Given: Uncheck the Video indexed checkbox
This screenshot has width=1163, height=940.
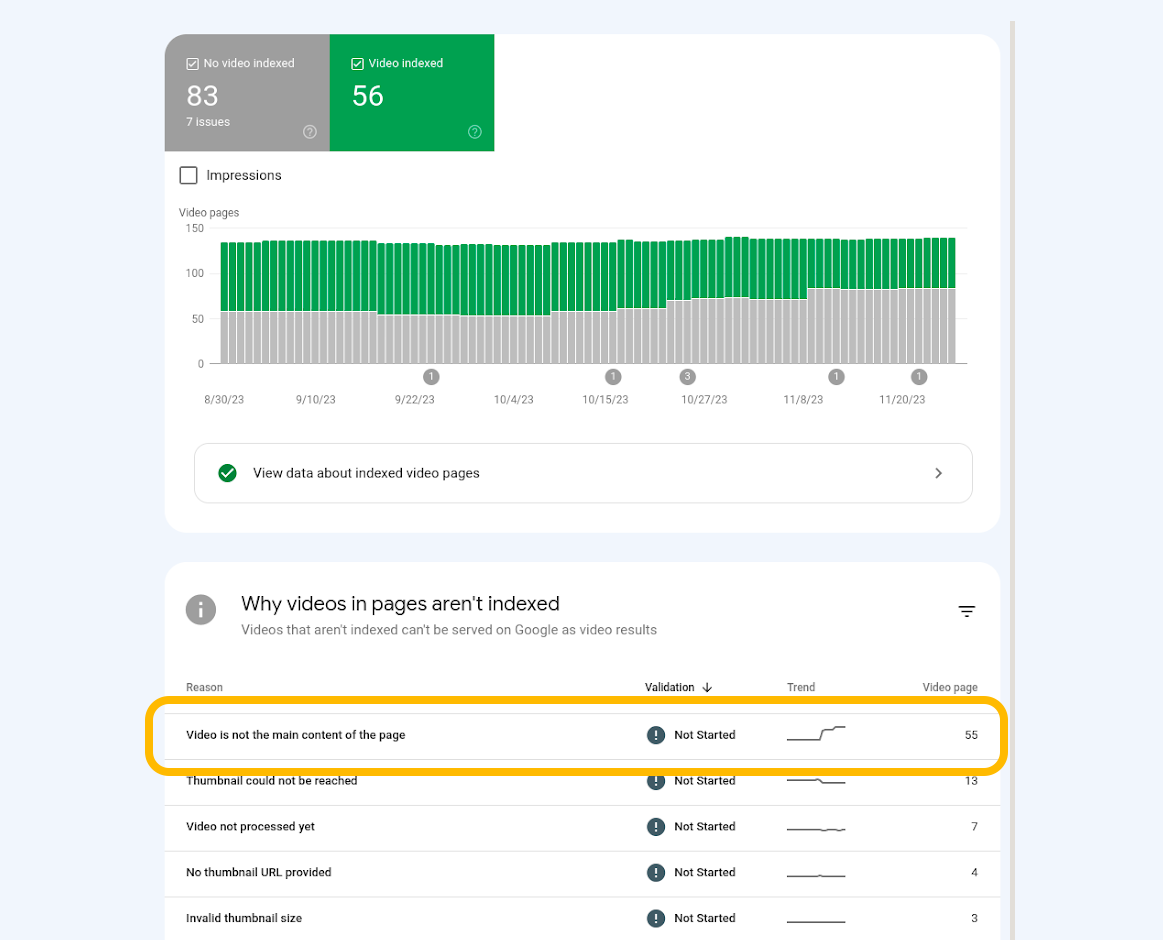Looking at the screenshot, I should click(357, 63).
